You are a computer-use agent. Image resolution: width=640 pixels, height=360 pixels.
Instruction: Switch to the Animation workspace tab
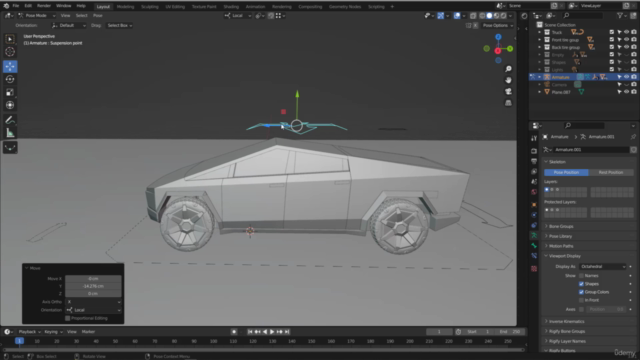coord(255,7)
